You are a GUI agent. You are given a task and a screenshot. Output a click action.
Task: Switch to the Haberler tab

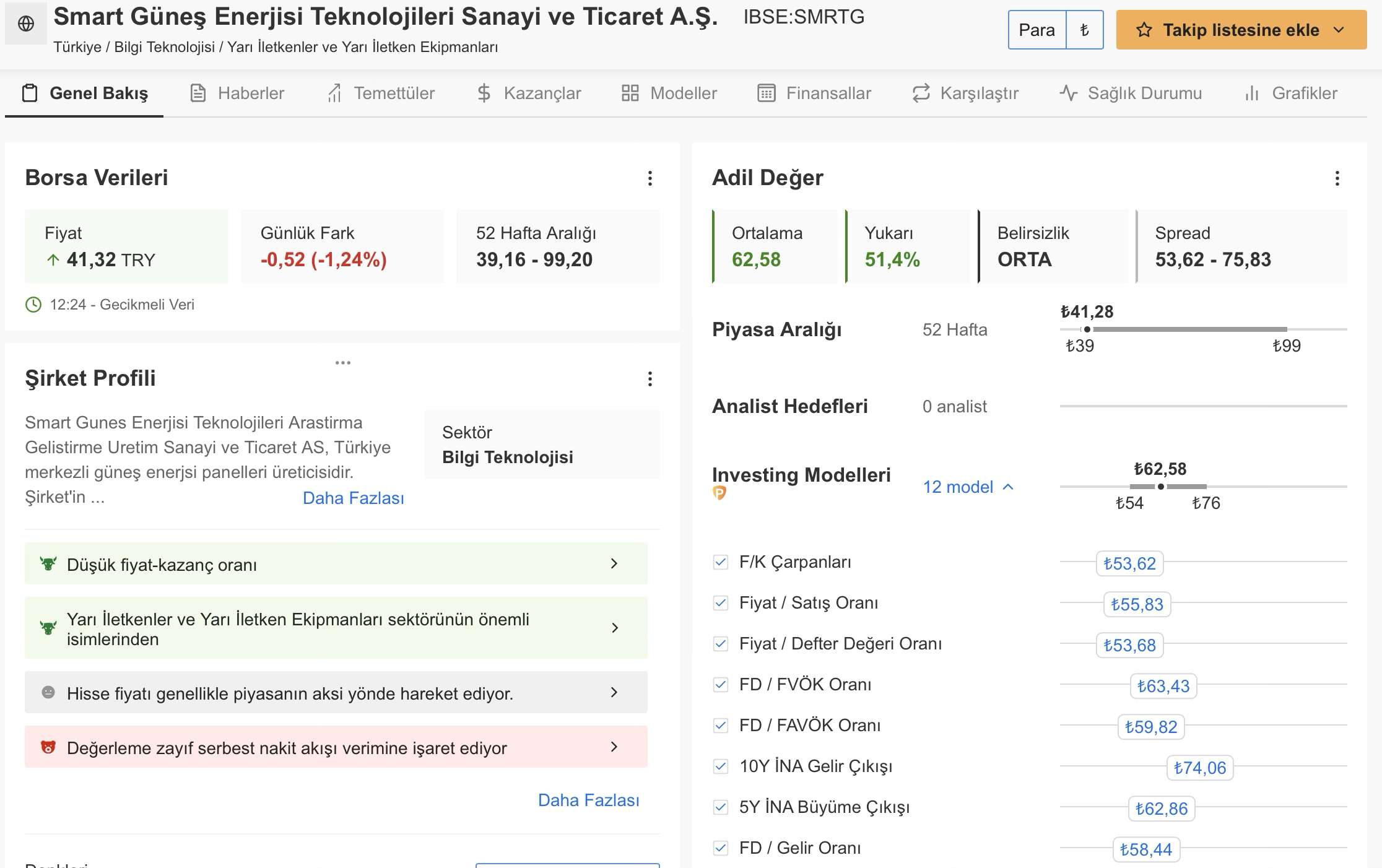(237, 93)
